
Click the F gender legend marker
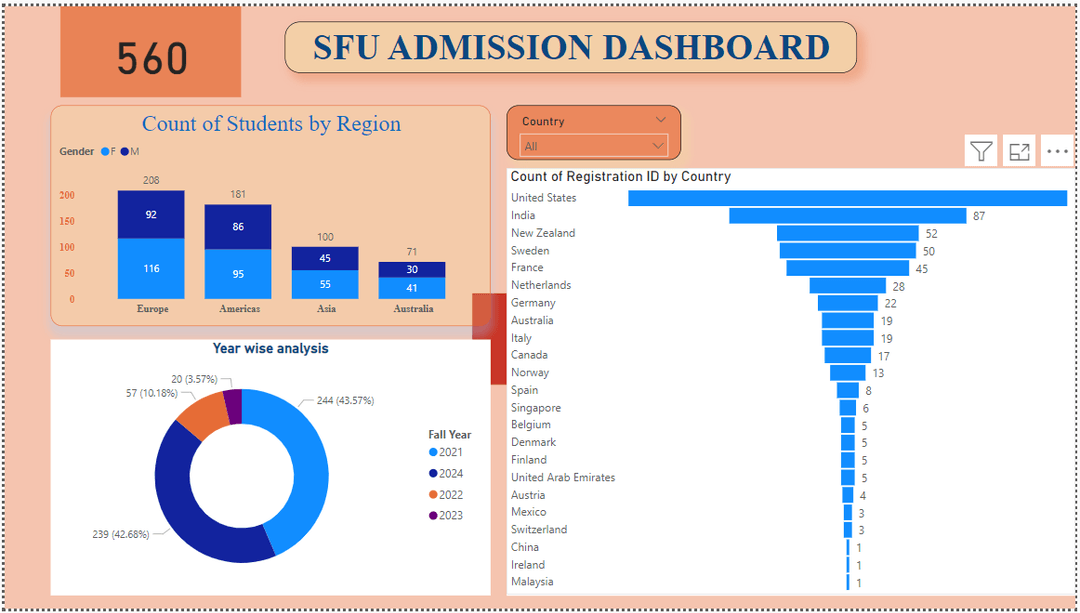pos(105,152)
